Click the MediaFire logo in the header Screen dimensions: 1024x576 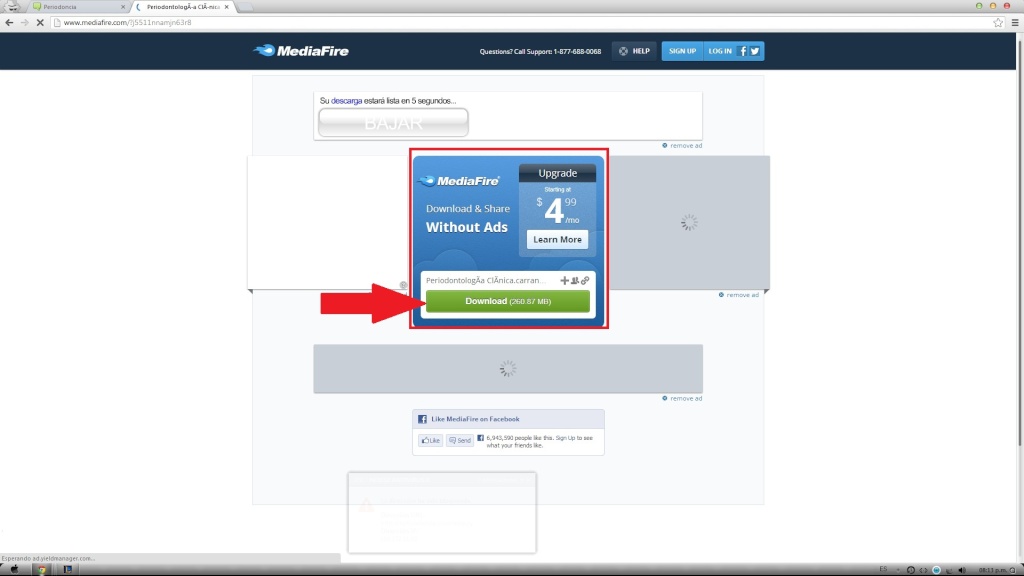click(x=301, y=51)
